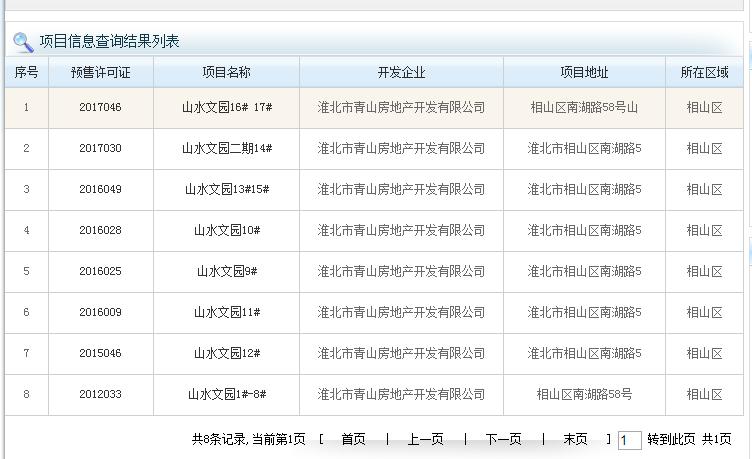Go to previous page via 上一页
The height and width of the screenshot is (459, 752).
tap(425, 439)
